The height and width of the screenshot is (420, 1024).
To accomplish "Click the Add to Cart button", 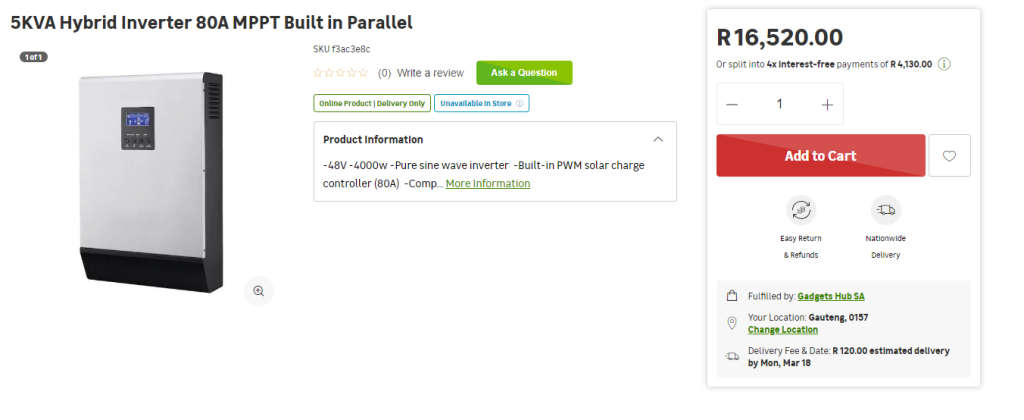I will [x=820, y=156].
